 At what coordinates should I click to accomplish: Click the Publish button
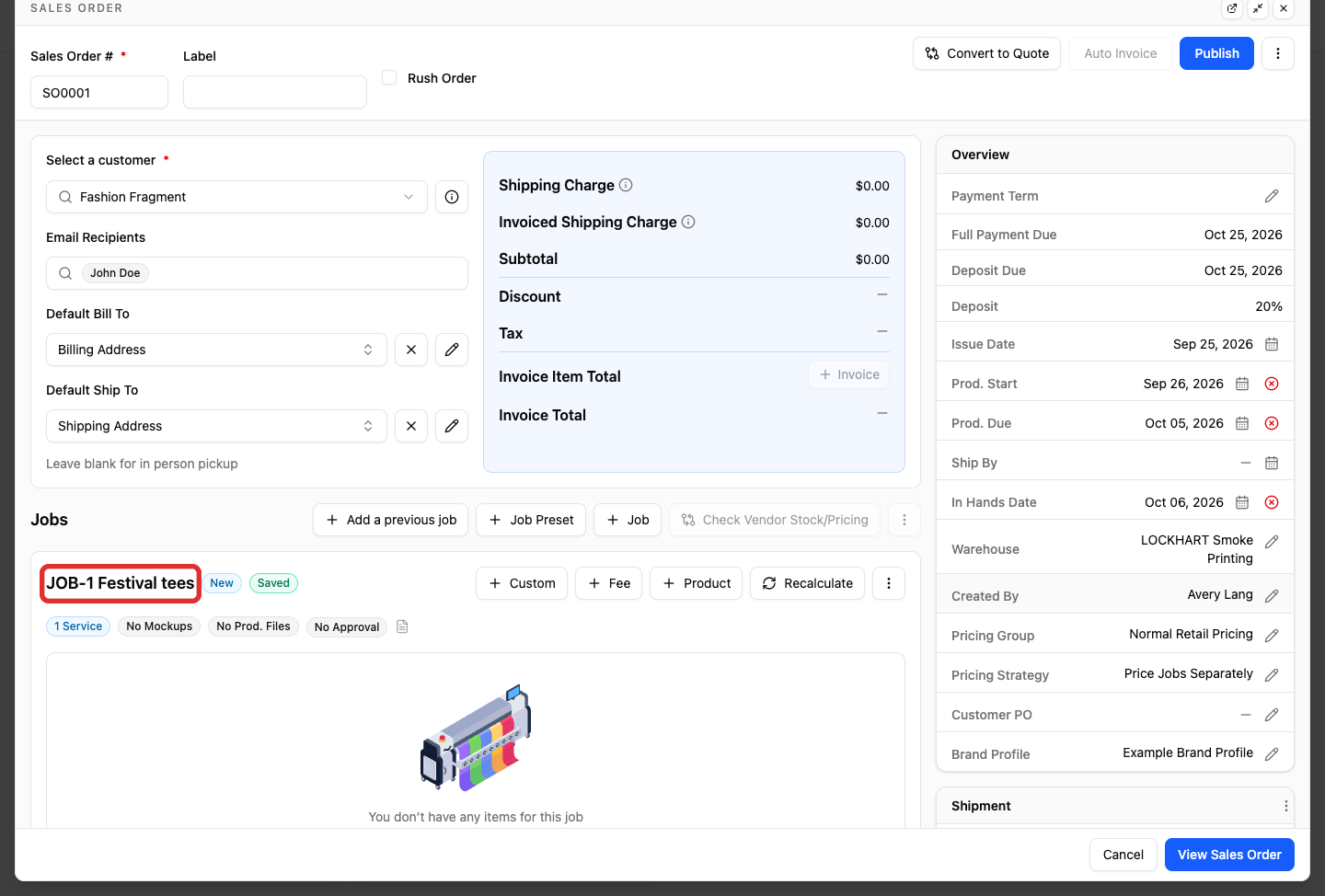click(1216, 53)
